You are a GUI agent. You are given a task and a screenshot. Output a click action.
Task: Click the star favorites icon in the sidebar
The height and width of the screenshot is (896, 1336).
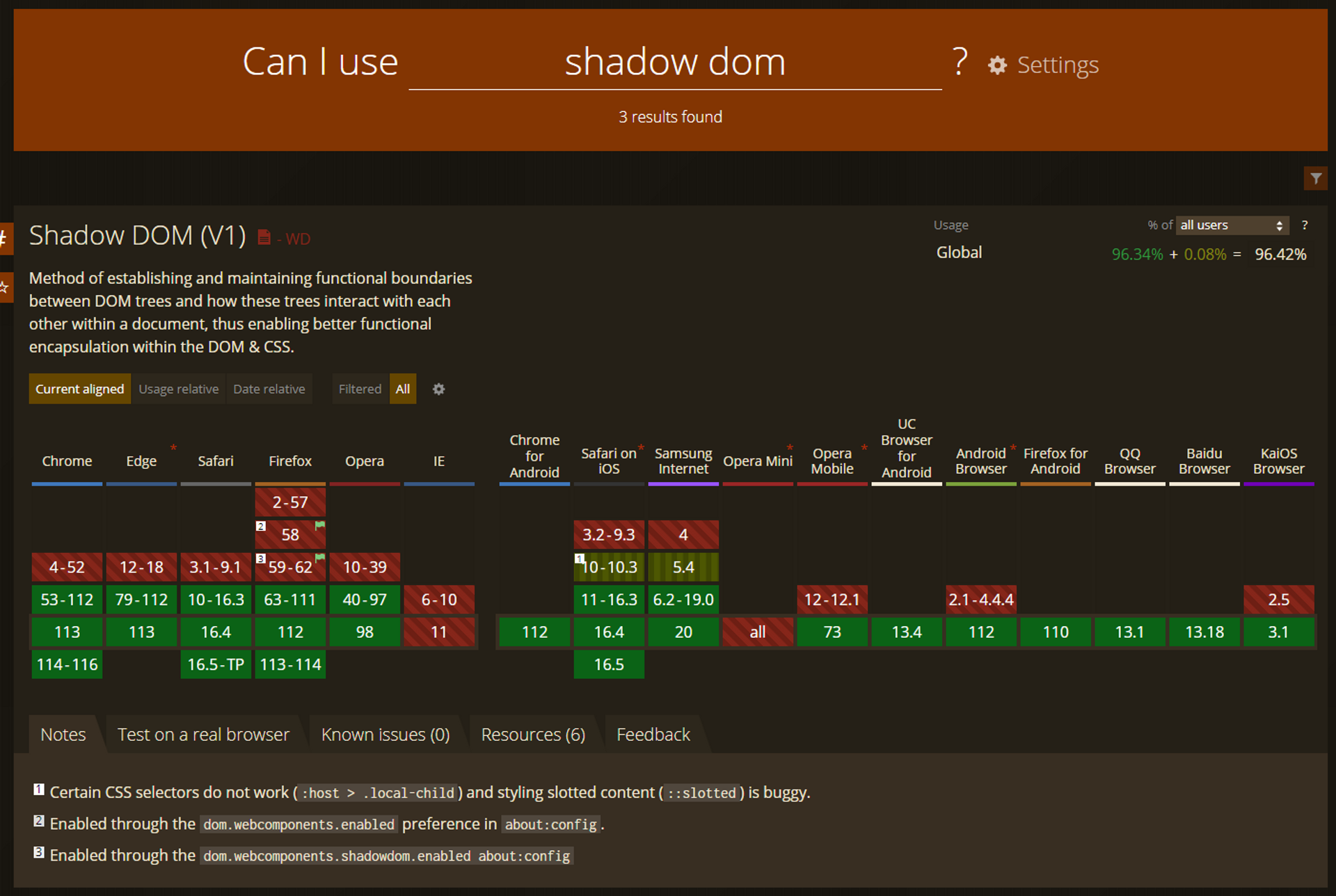(6, 287)
